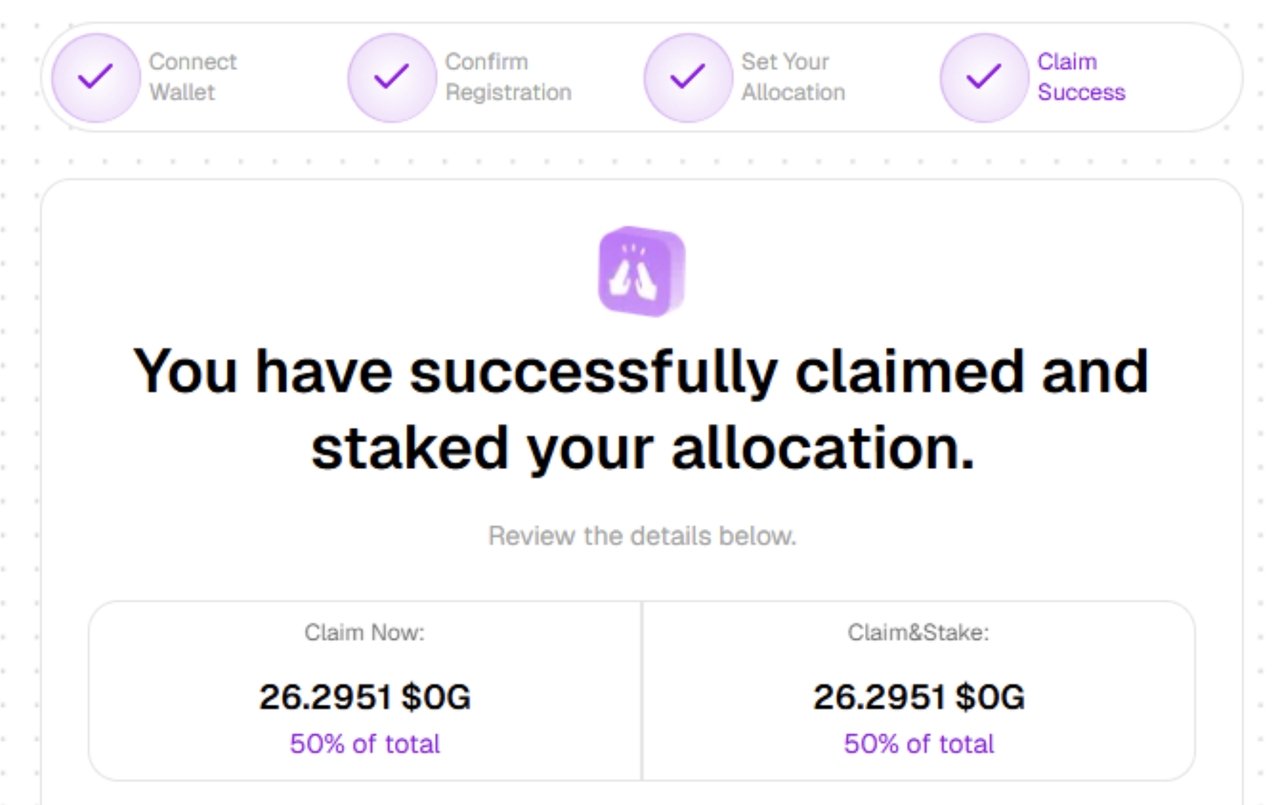Click the 26.2951 number under Claim&Stake
This screenshot has width=1280, height=805.
click(x=879, y=697)
